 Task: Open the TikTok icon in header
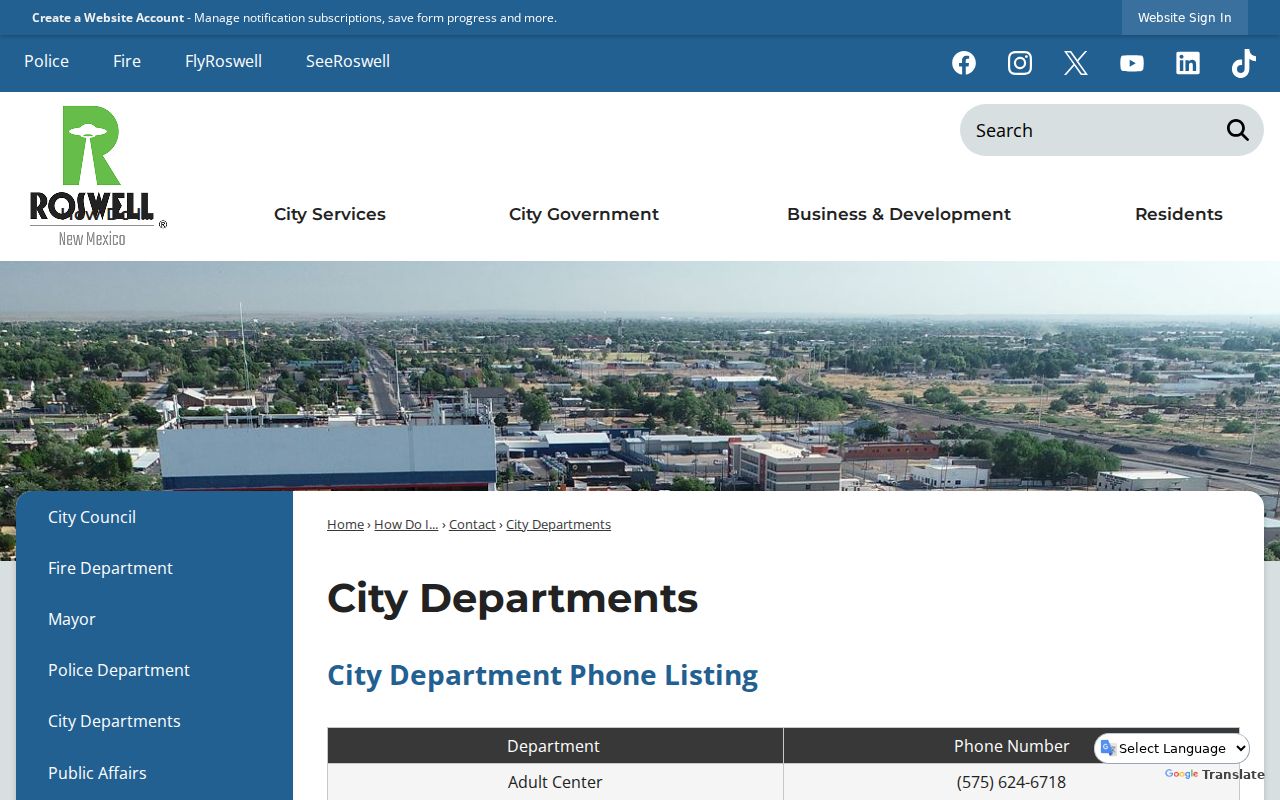point(1244,63)
